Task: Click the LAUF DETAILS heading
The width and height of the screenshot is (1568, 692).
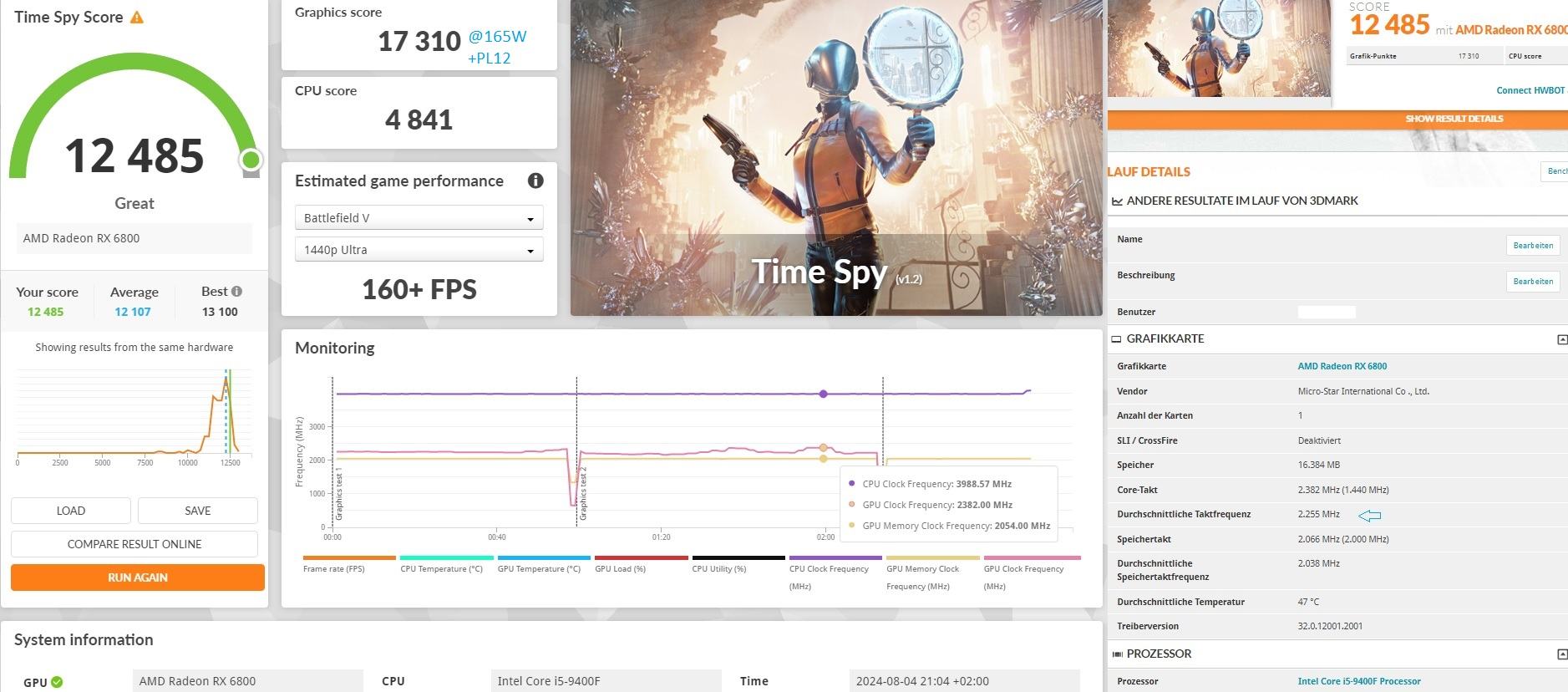Action: (1149, 171)
